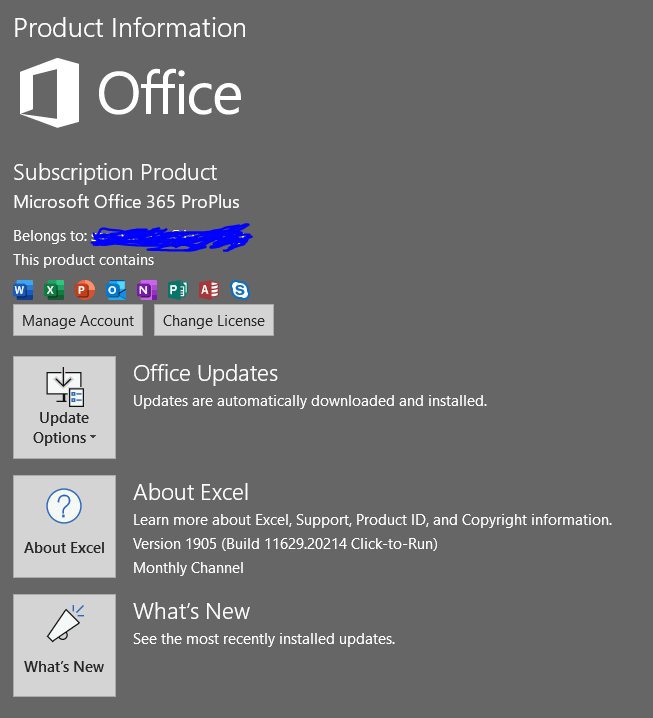Click the Version 1905 build text
This screenshot has width=653, height=718.
pos(285,544)
